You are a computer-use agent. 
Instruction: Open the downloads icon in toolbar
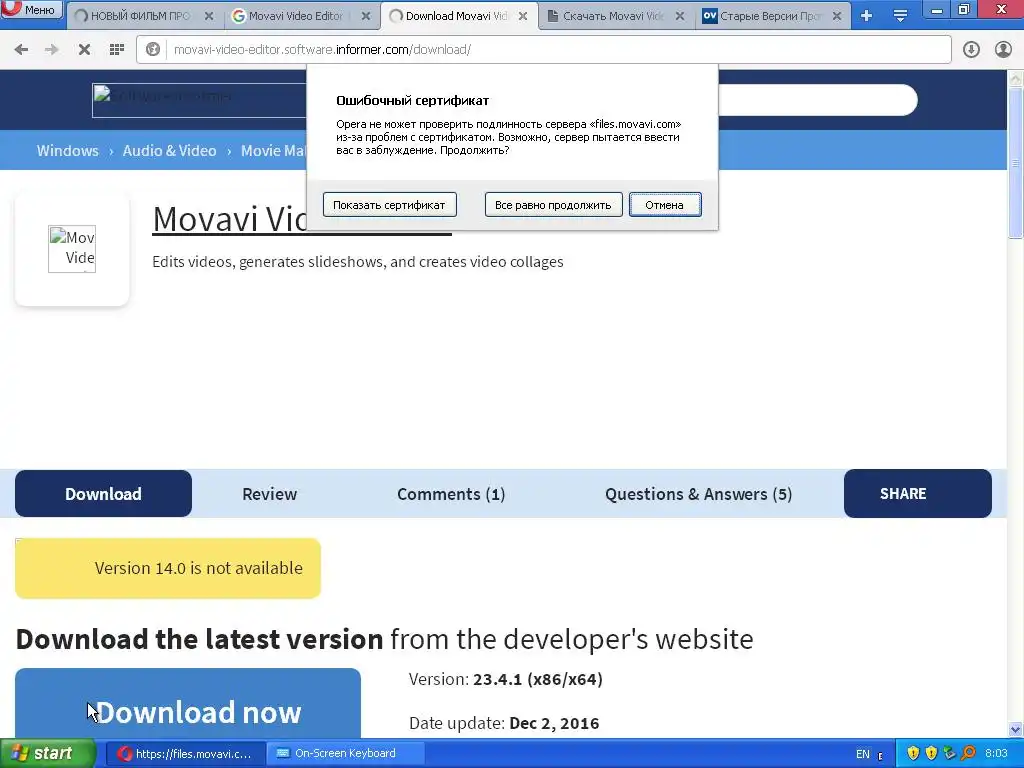pyautogui.click(x=971, y=50)
